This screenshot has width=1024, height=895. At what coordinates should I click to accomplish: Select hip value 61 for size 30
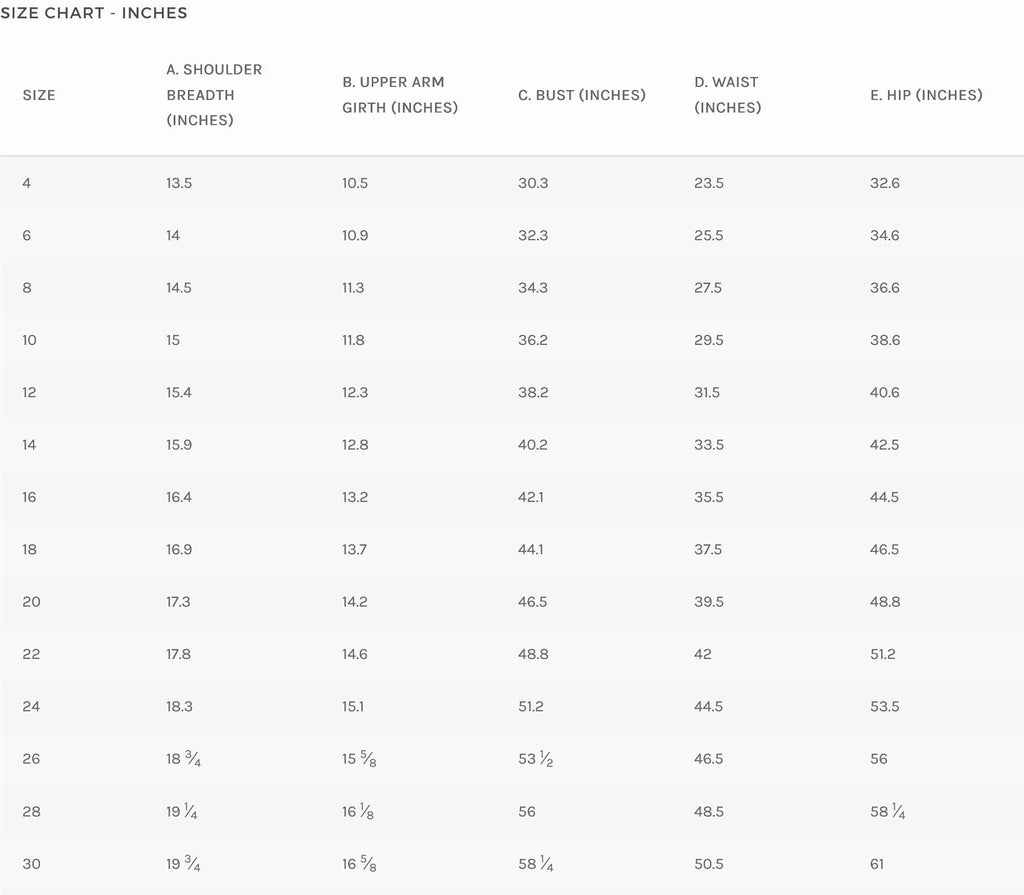tap(877, 864)
